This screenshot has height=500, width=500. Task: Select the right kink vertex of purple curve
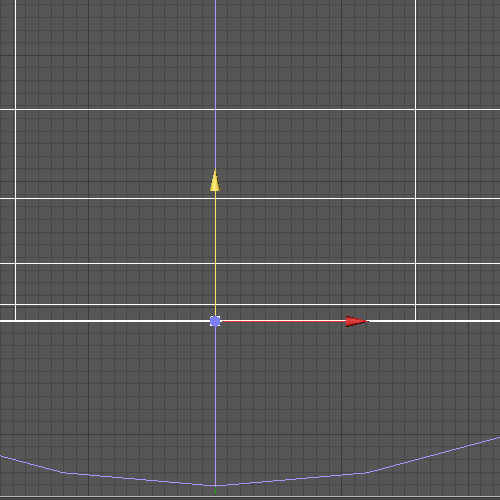click(x=366, y=472)
